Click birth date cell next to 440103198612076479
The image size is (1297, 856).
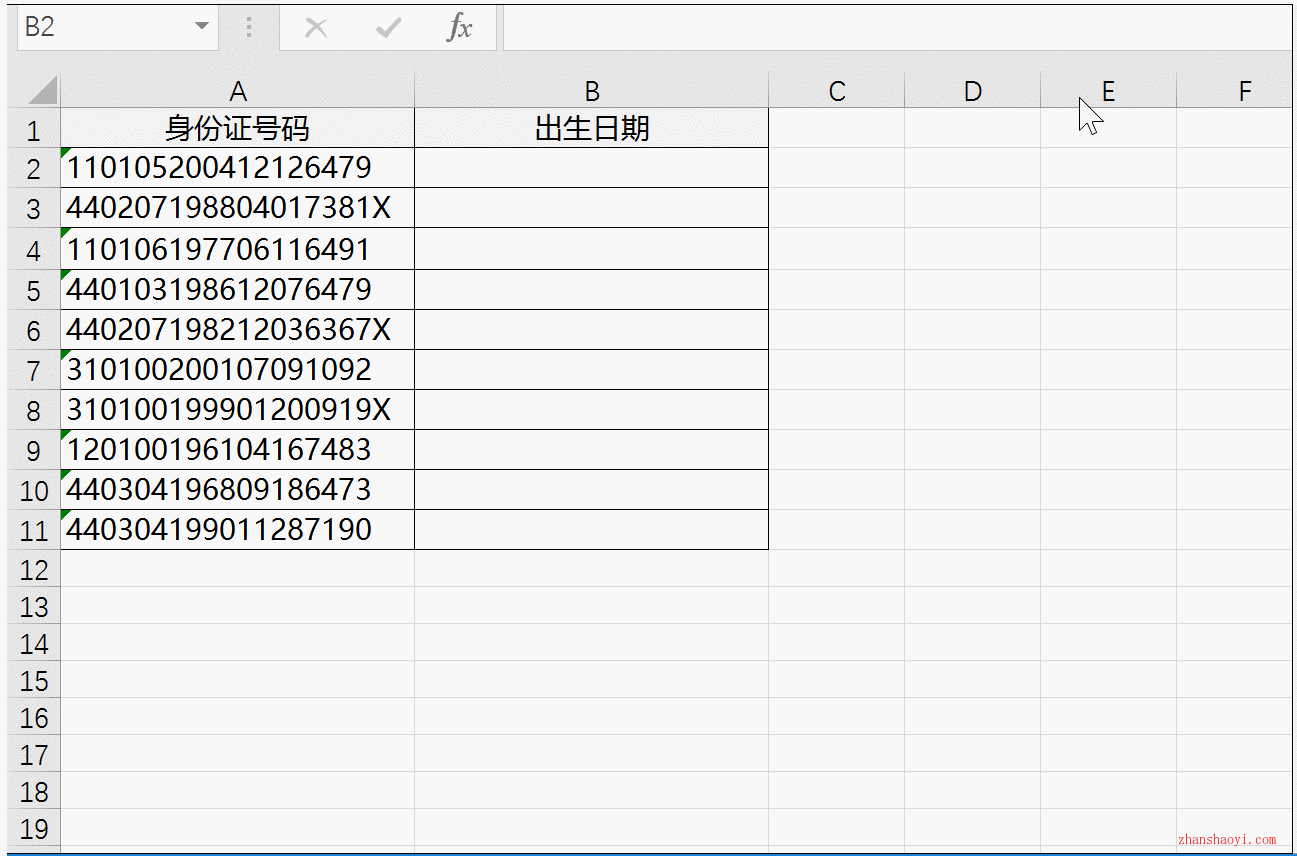tap(592, 289)
